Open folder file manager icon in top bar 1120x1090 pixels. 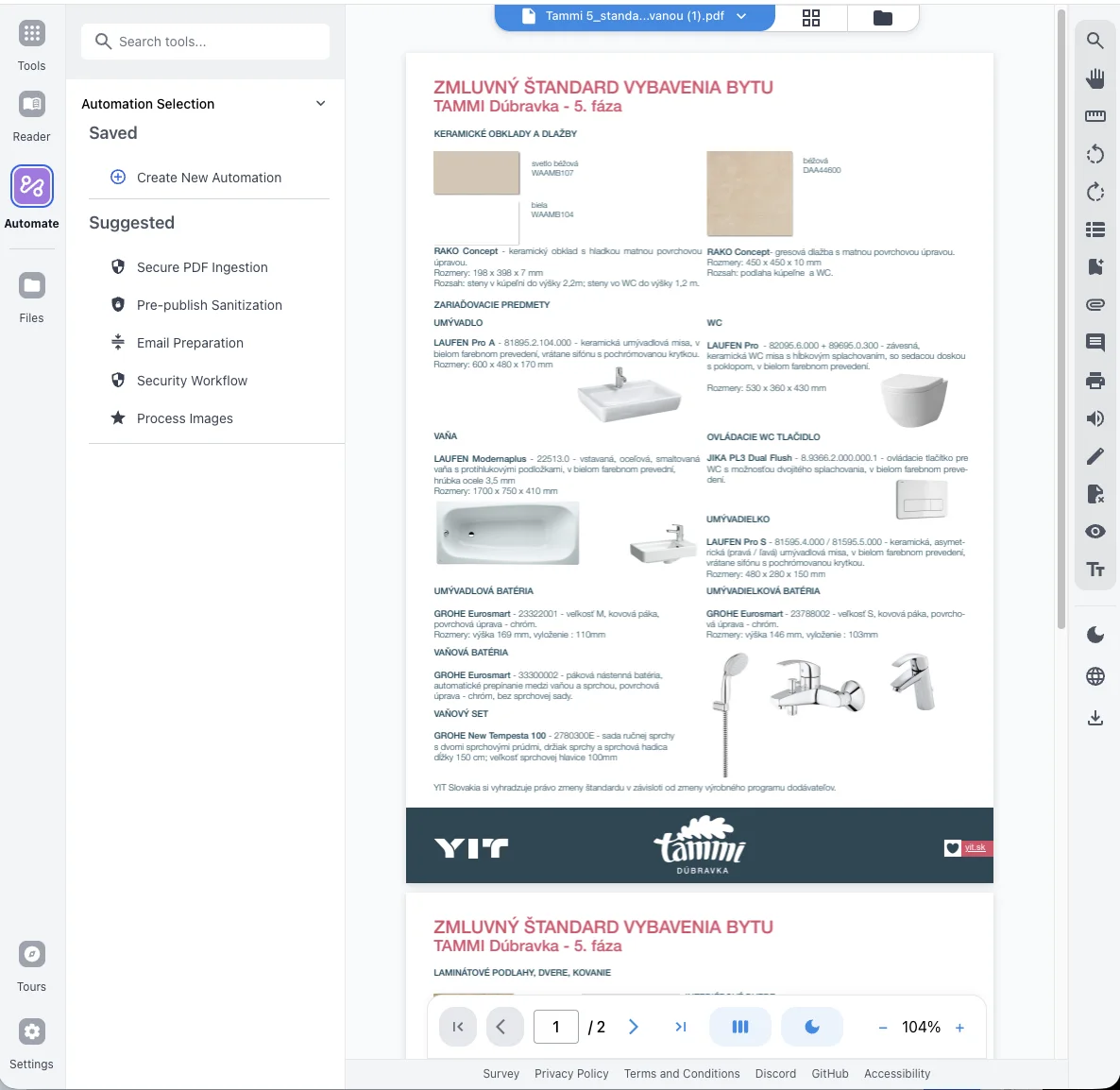883,17
